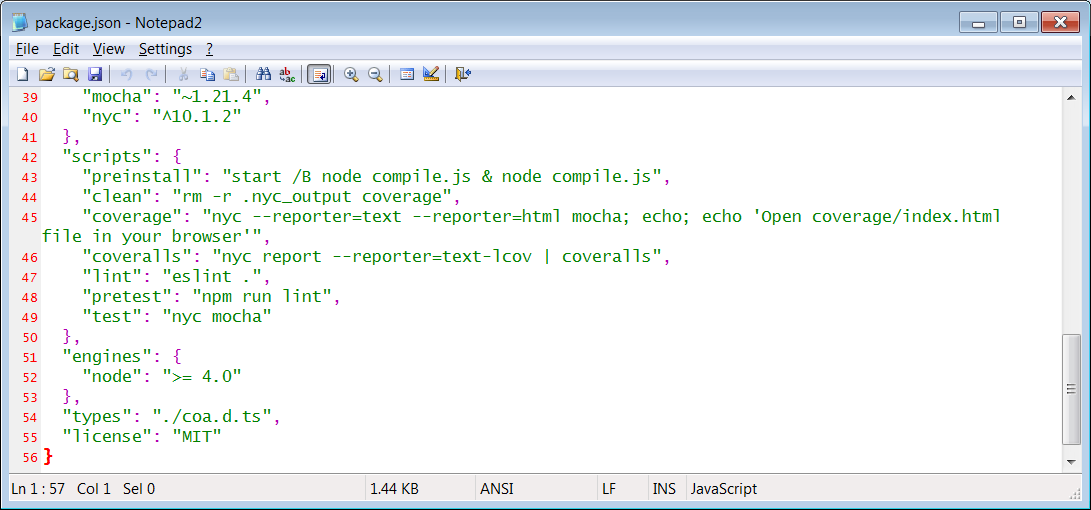Click the Browse files toolbar icon
Viewport: 1091px width, 510px height.
(x=70, y=74)
